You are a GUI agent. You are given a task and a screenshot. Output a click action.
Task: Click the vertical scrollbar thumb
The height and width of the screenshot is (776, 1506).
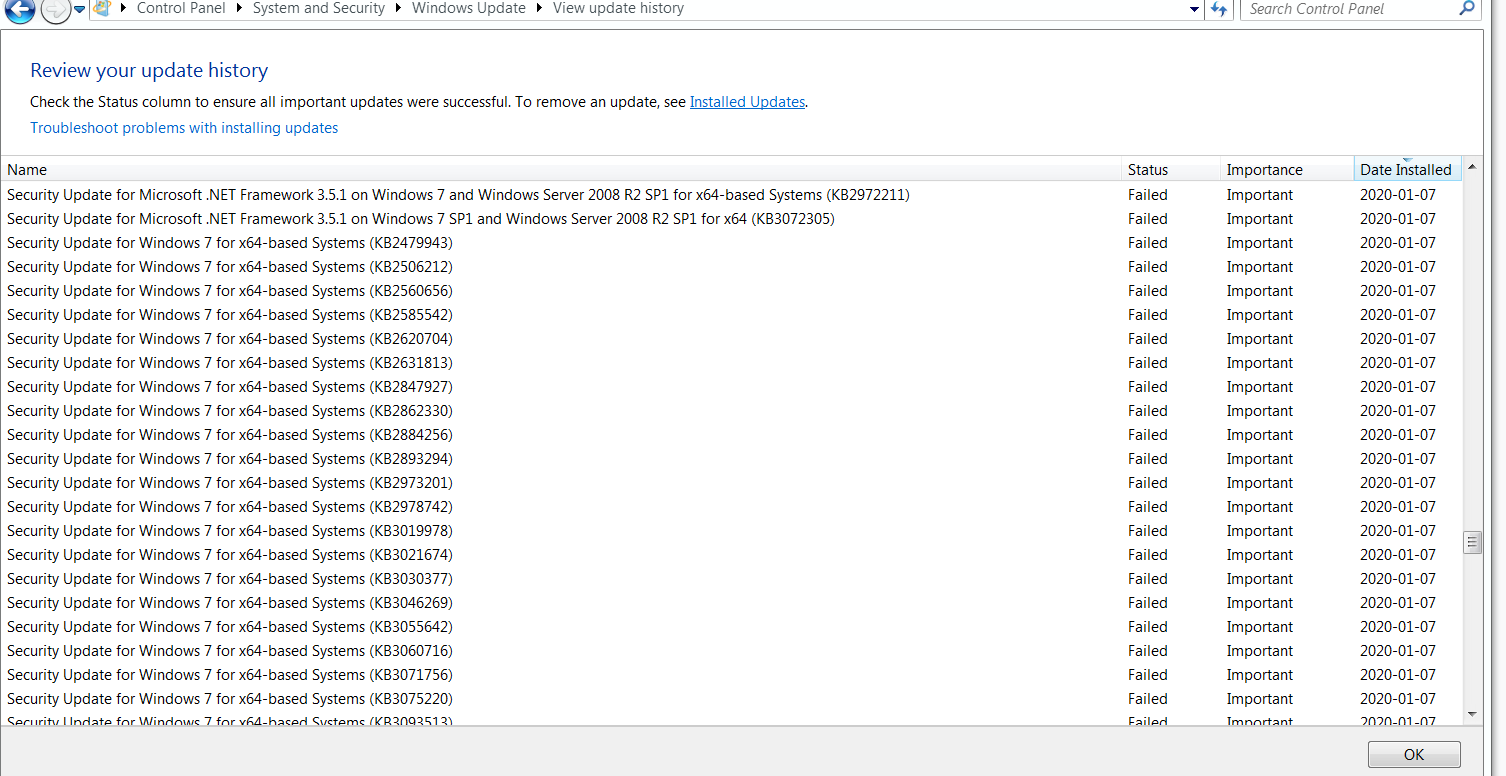(x=1472, y=542)
